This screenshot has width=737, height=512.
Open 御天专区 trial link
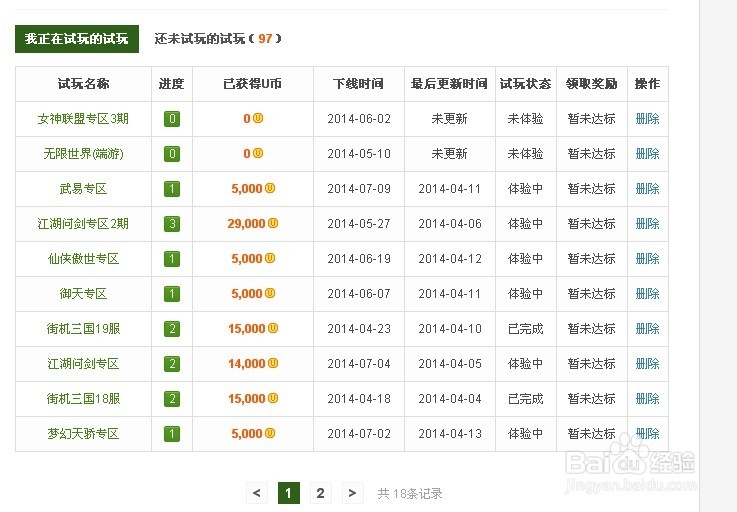coord(83,294)
